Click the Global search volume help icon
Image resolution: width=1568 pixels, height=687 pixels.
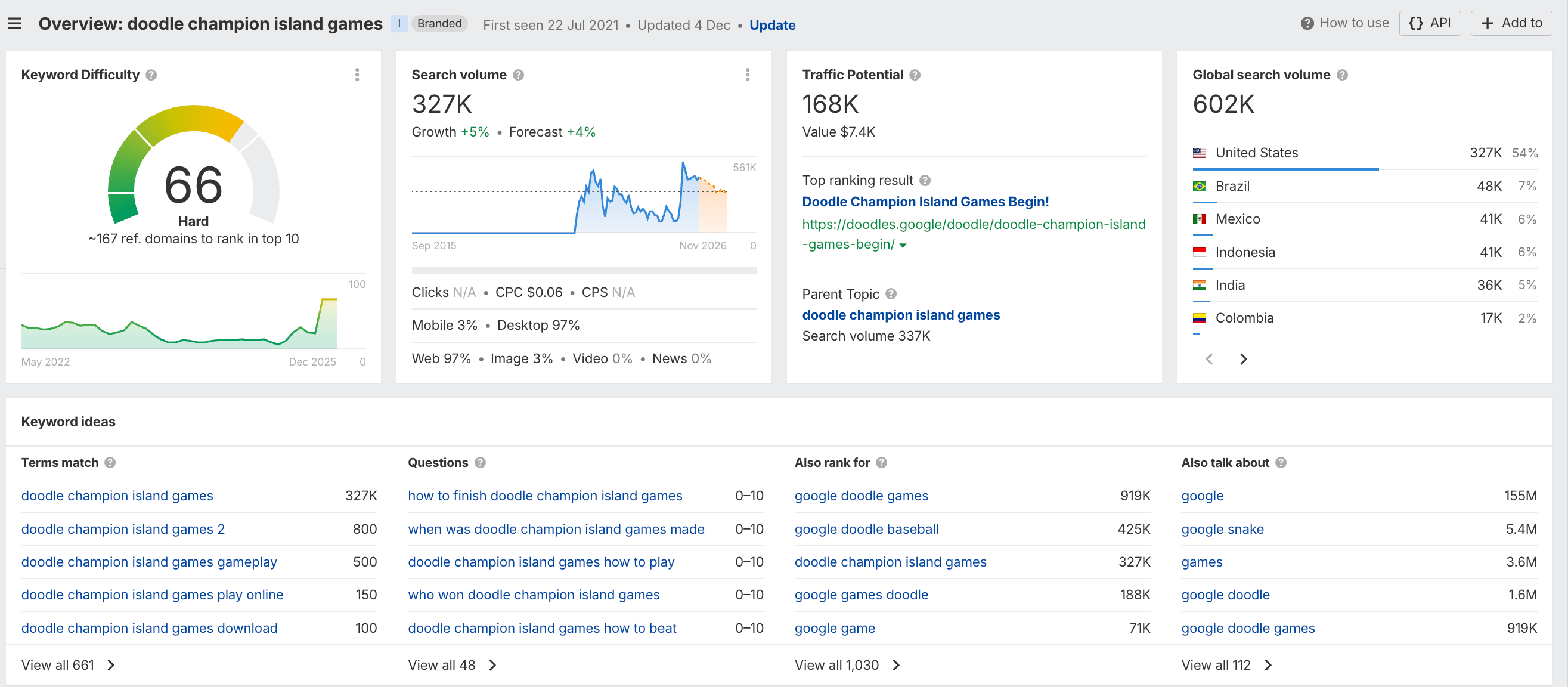1342,75
